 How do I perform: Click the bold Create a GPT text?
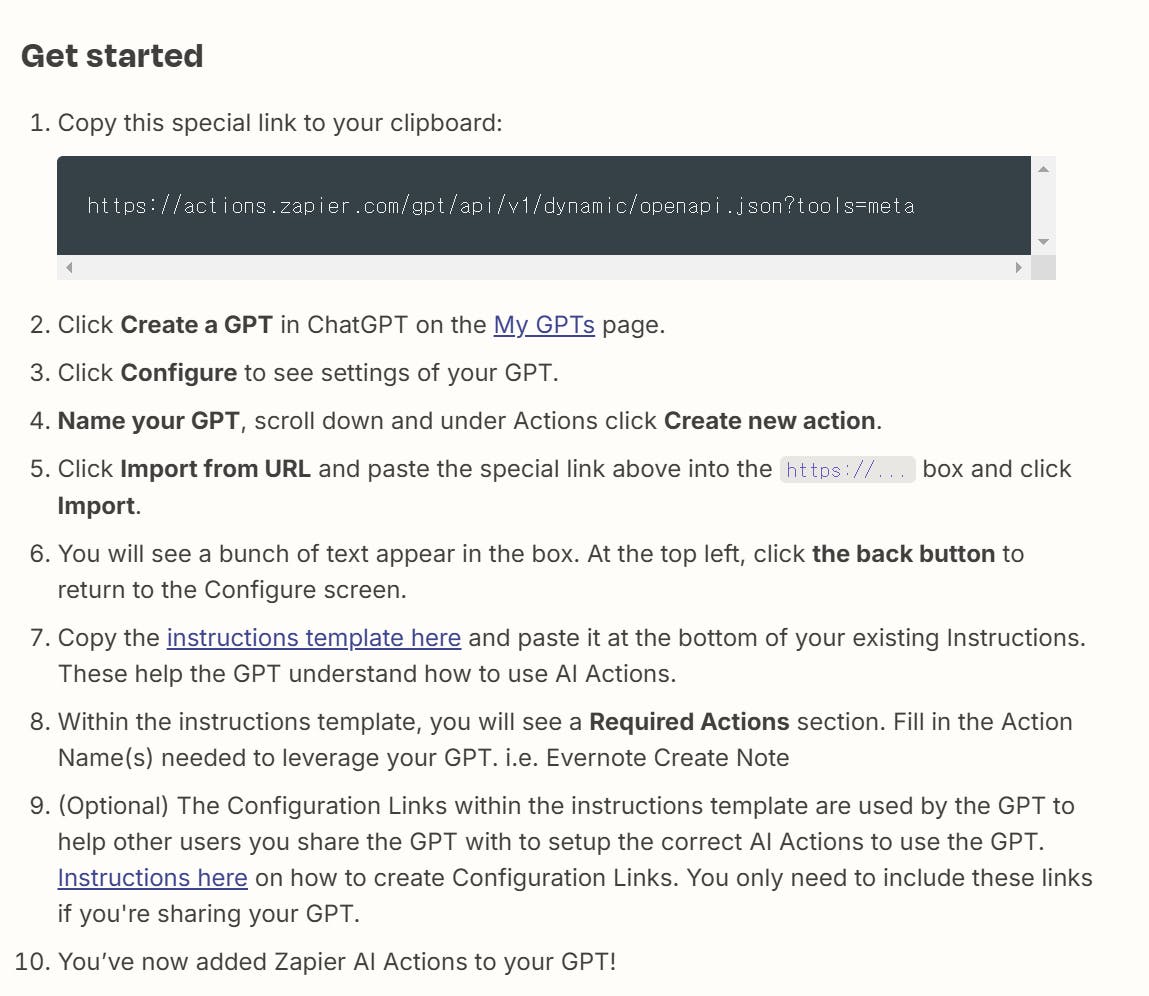tap(196, 325)
